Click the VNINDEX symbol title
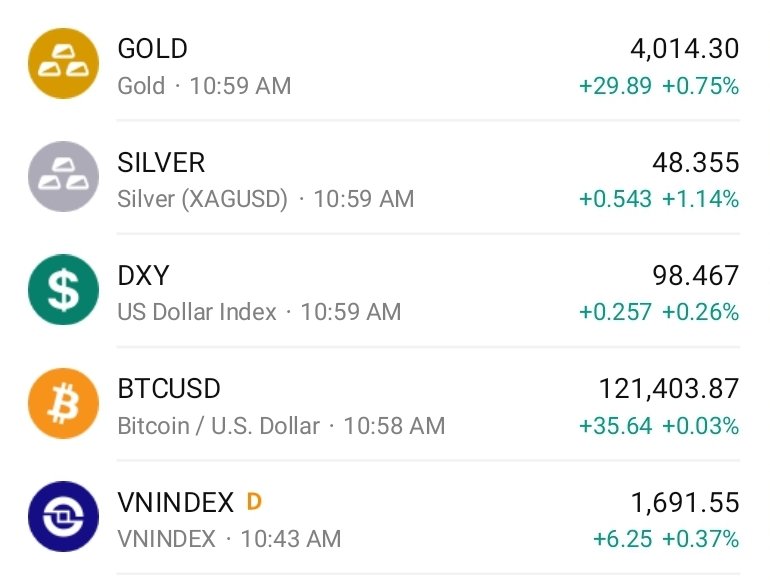The width and height of the screenshot is (770, 582). click(x=175, y=501)
